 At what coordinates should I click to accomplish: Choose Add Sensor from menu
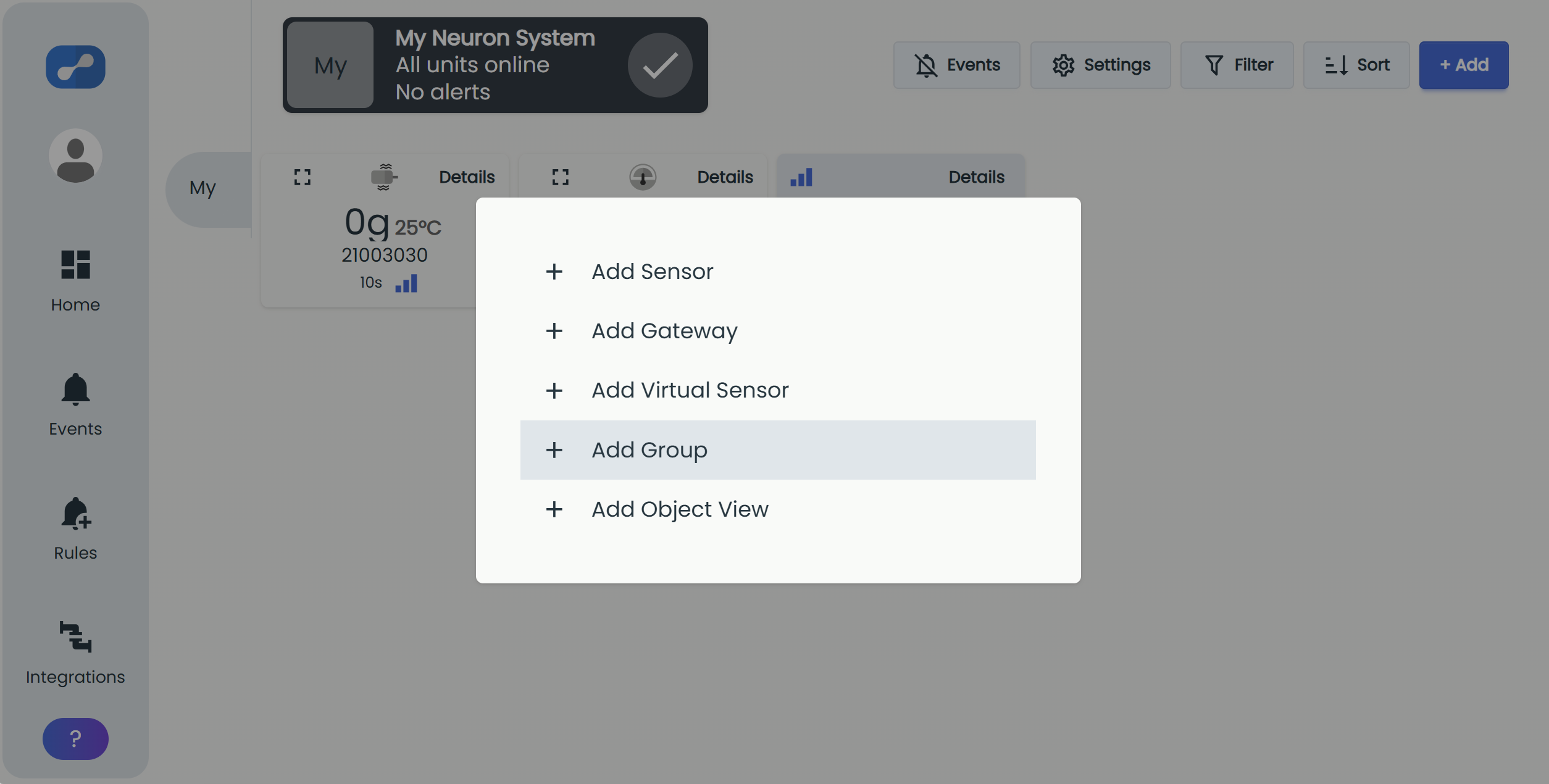pos(778,272)
